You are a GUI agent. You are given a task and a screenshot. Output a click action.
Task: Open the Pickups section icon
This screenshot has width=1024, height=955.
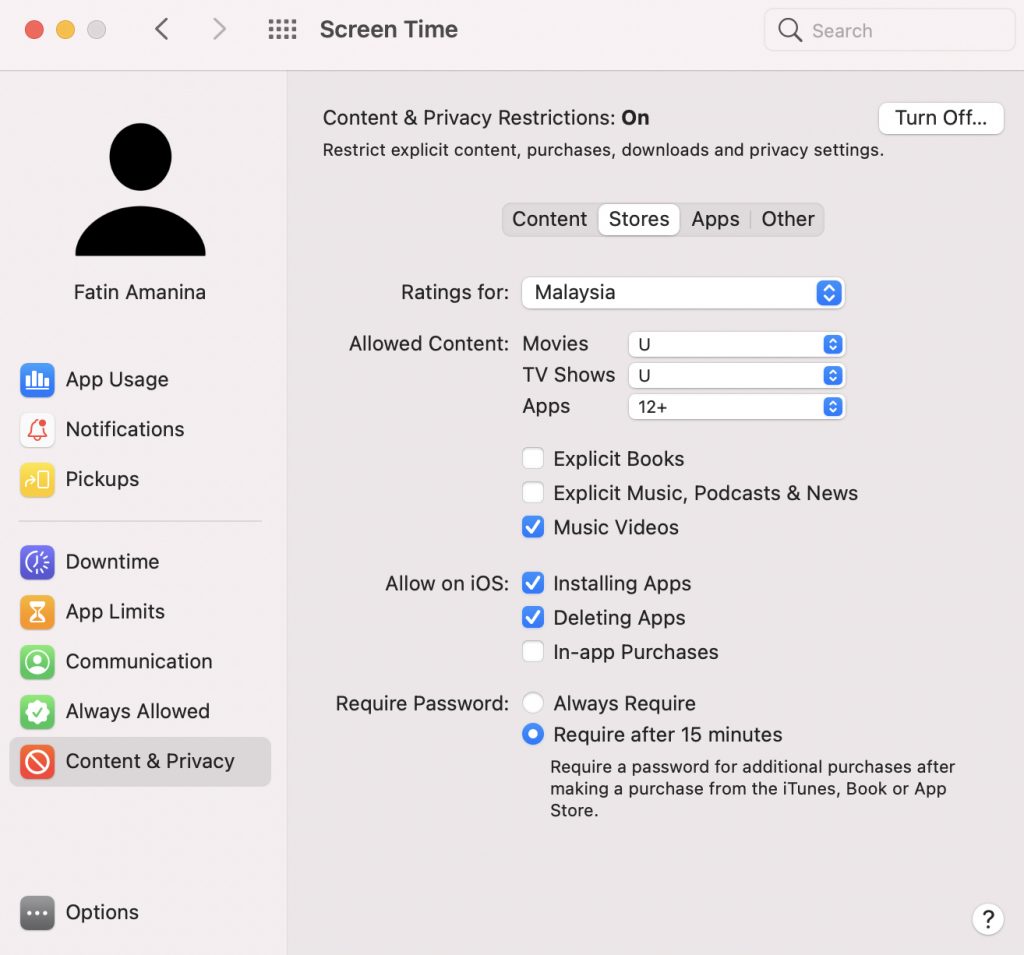37,480
